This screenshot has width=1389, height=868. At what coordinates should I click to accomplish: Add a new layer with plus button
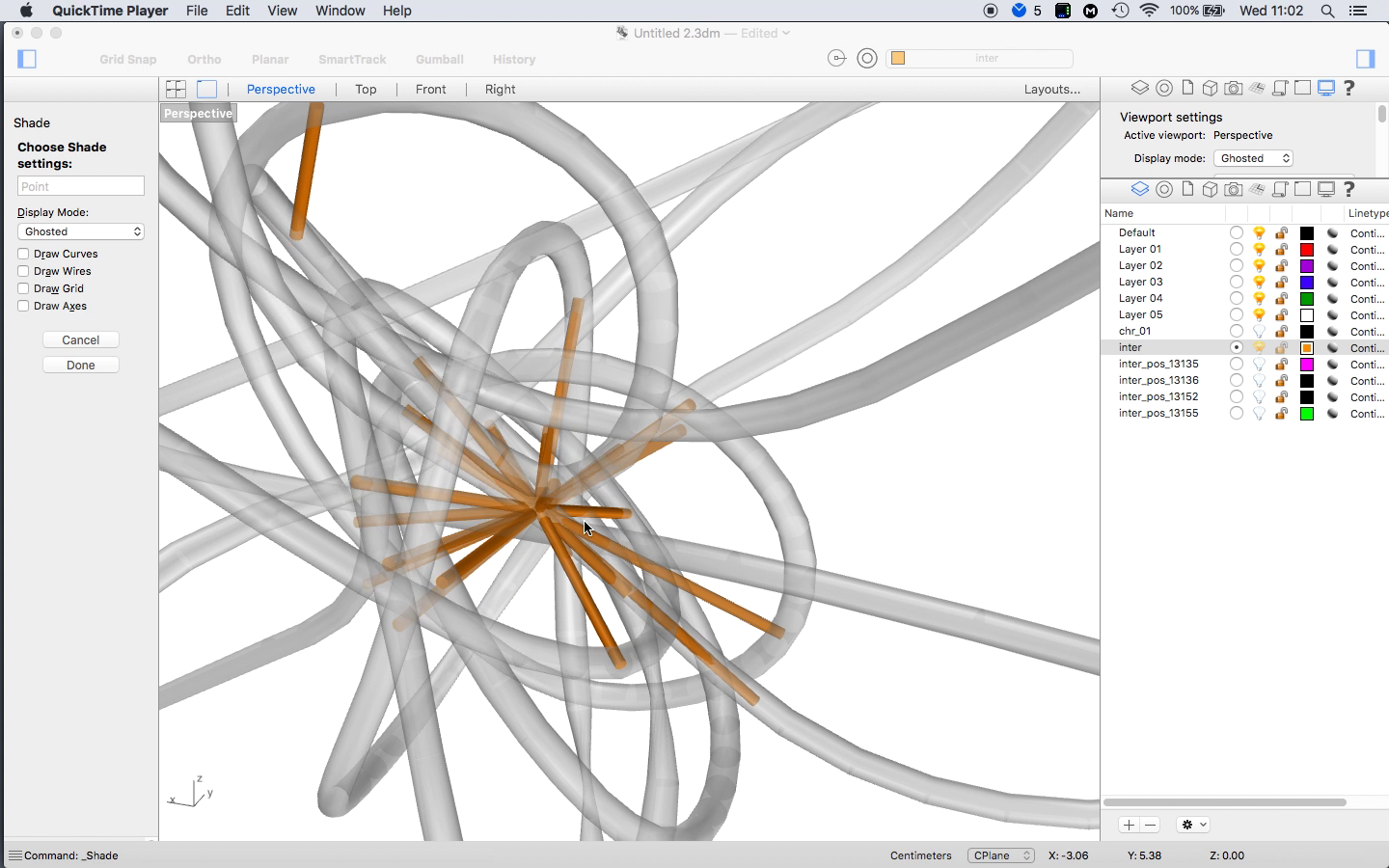coord(1129,825)
